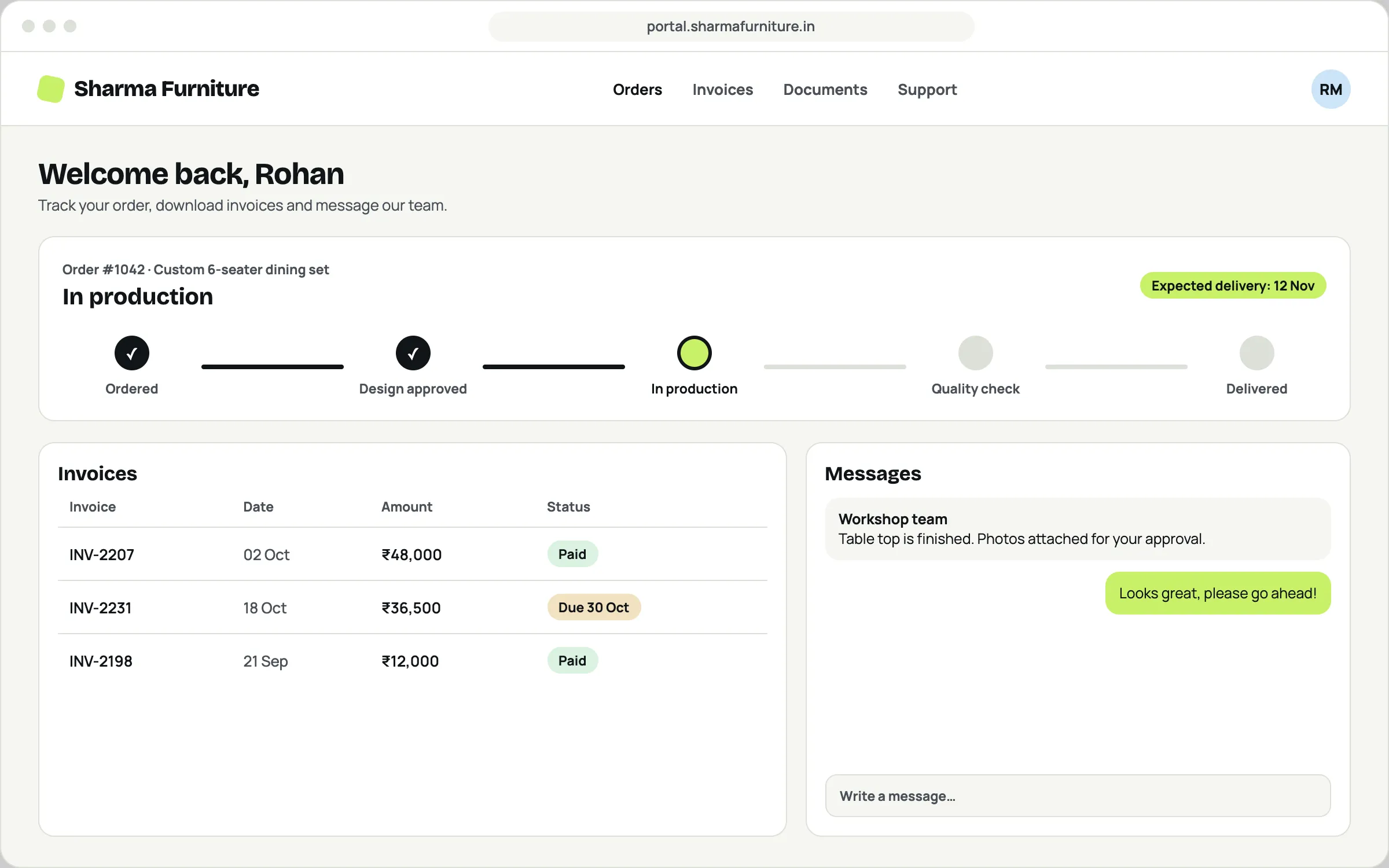The height and width of the screenshot is (868, 1389).
Task: Click the 21 Sep date cell
Action: (x=266, y=661)
